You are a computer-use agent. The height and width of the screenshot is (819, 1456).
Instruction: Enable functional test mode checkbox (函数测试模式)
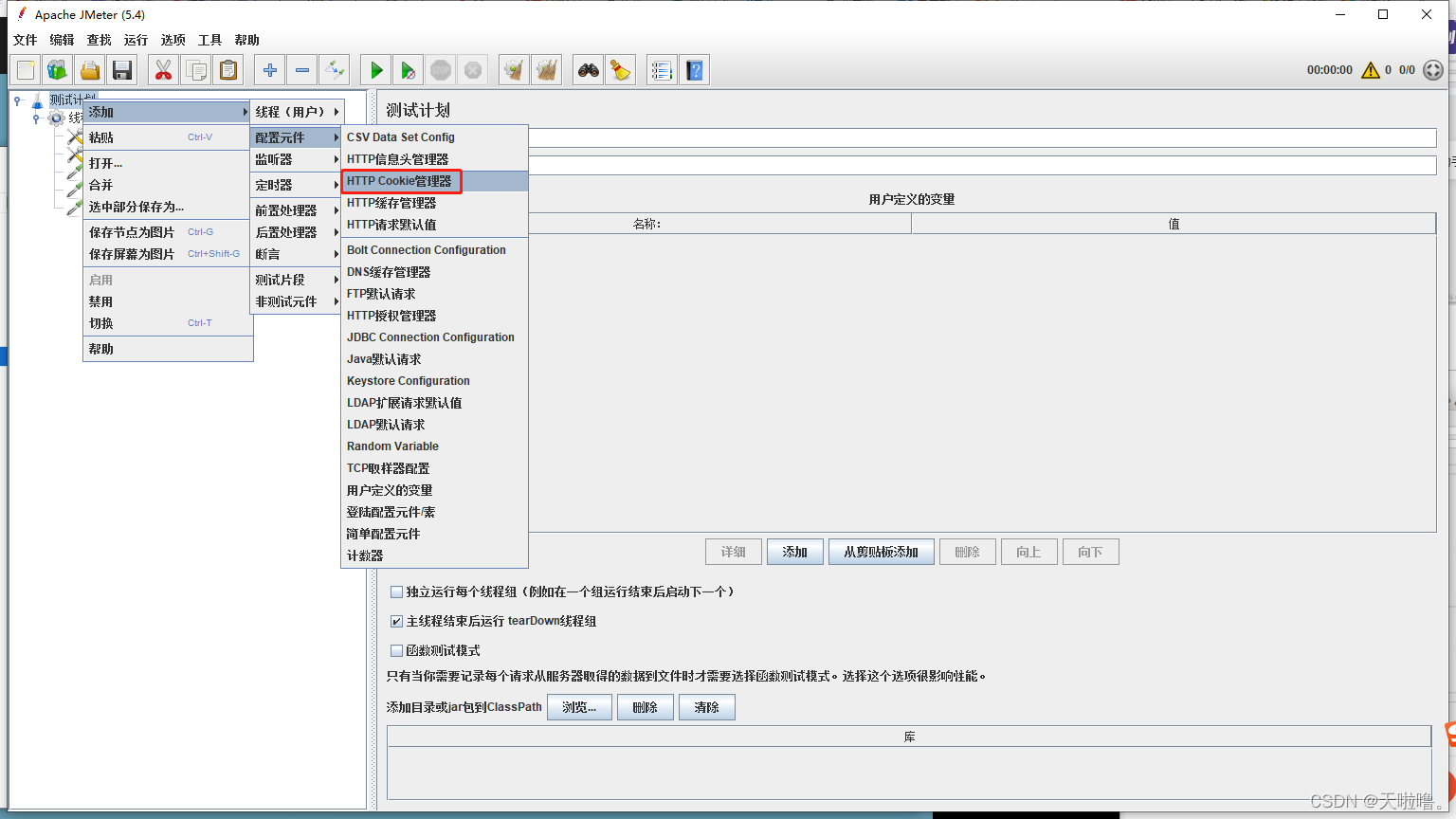click(397, 650)
